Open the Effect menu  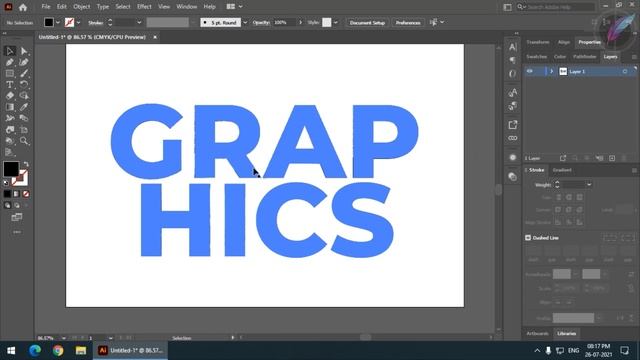point(144,7)
